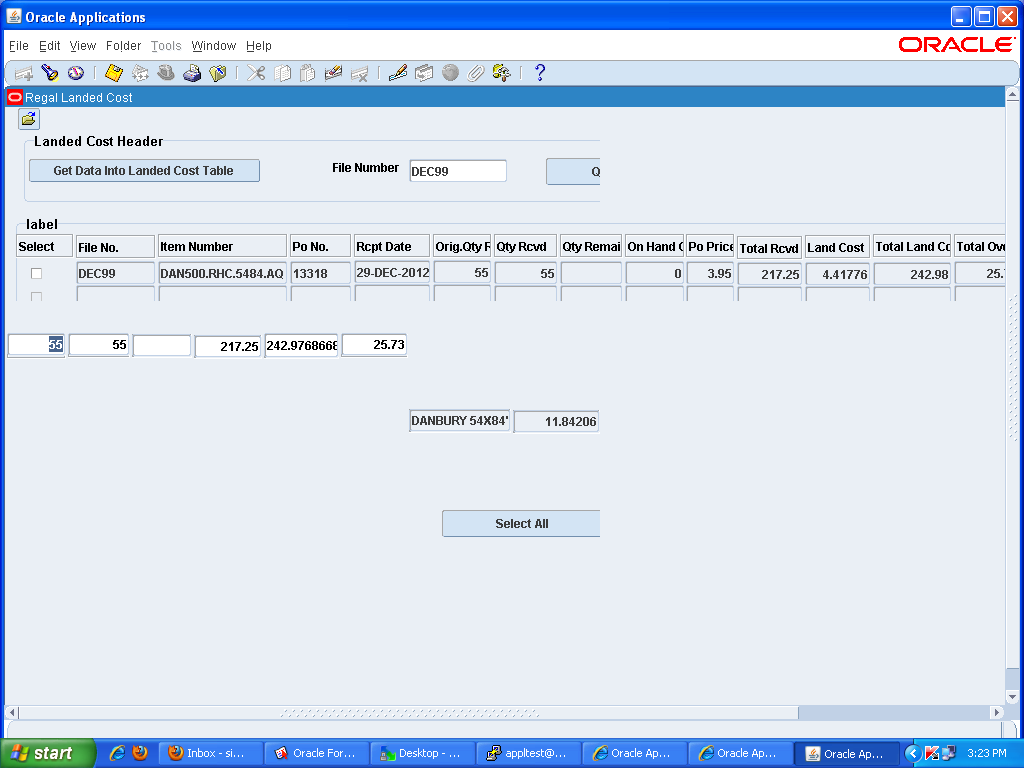Open the Windows Start button
Viewport: 1024px width, 768px height.
(48, 753)
